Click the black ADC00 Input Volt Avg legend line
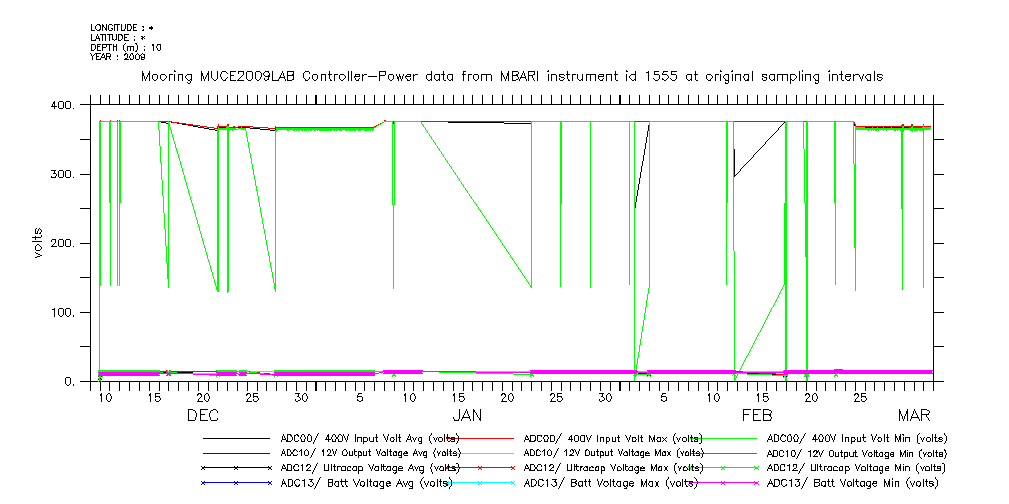The height and width of the screenshot is (504, 1009). [x=236, y=438]
